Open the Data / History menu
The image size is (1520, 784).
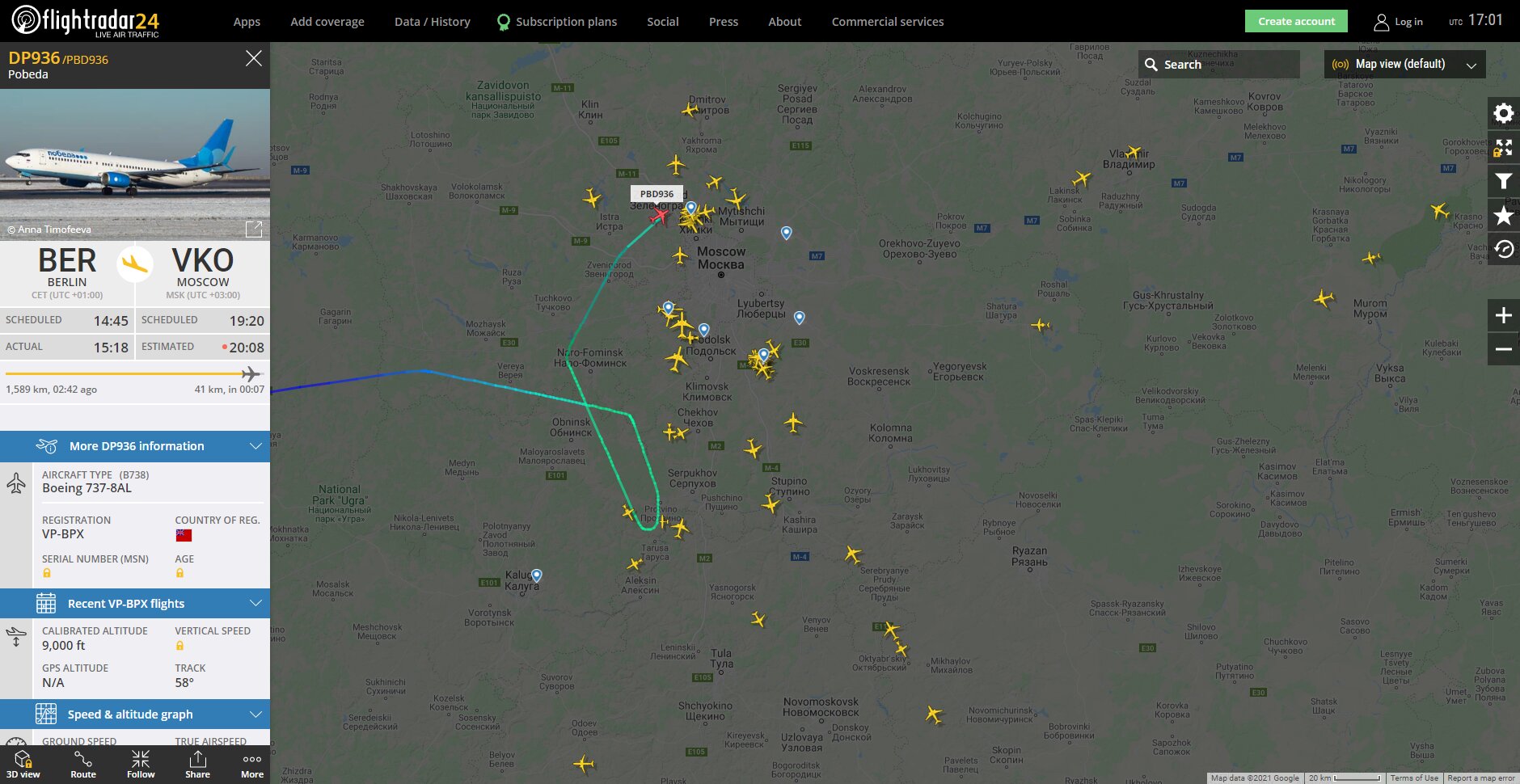coord(433,22)
